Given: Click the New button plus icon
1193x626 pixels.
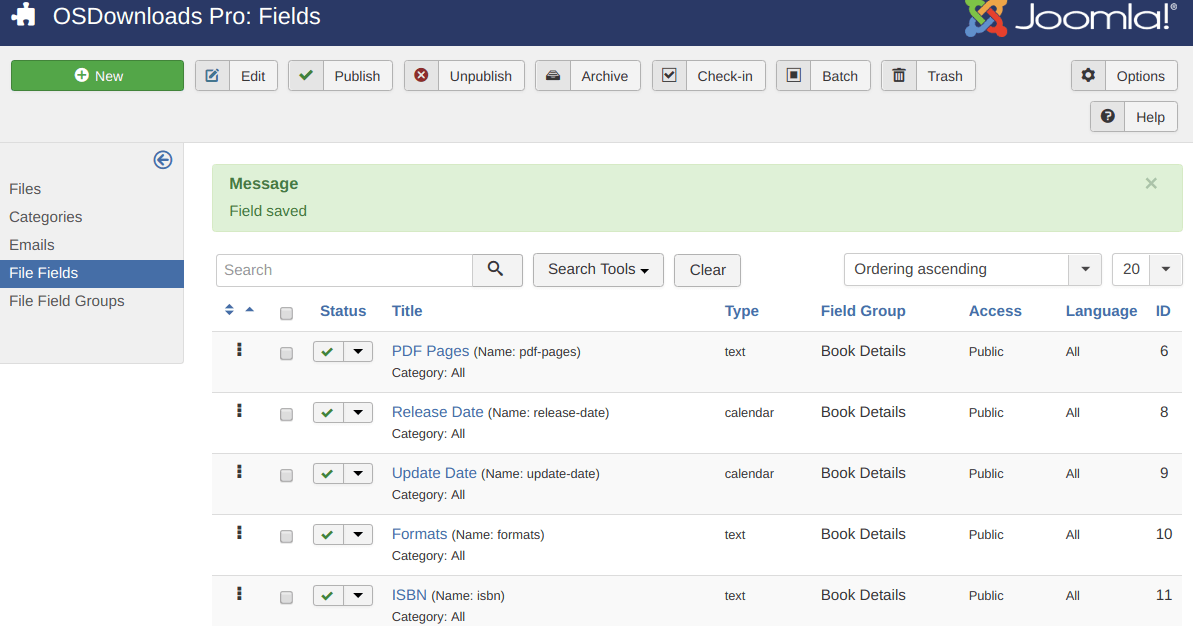Looking at the screenshot, I should coord(81,75).
